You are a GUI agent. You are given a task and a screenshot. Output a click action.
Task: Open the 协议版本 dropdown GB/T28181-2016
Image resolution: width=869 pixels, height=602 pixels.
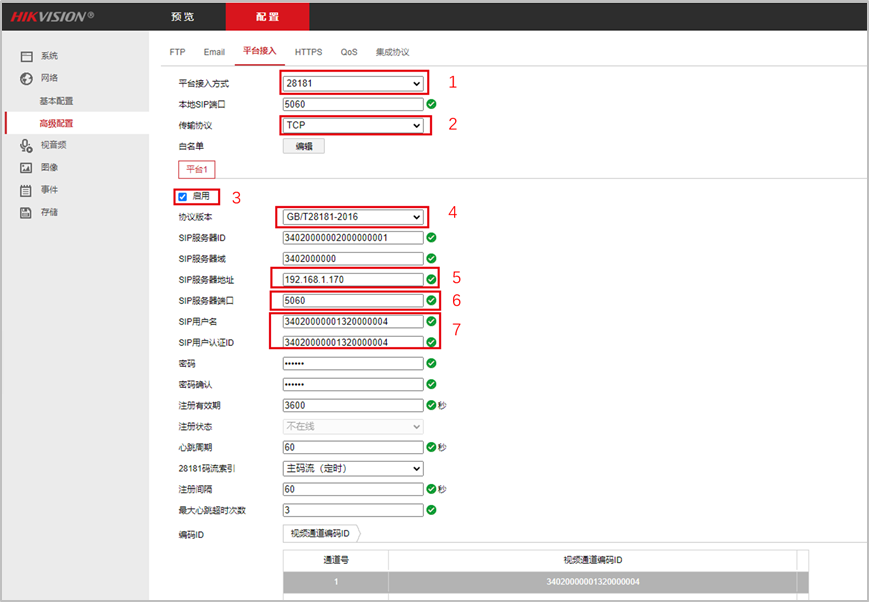(353, 217)
